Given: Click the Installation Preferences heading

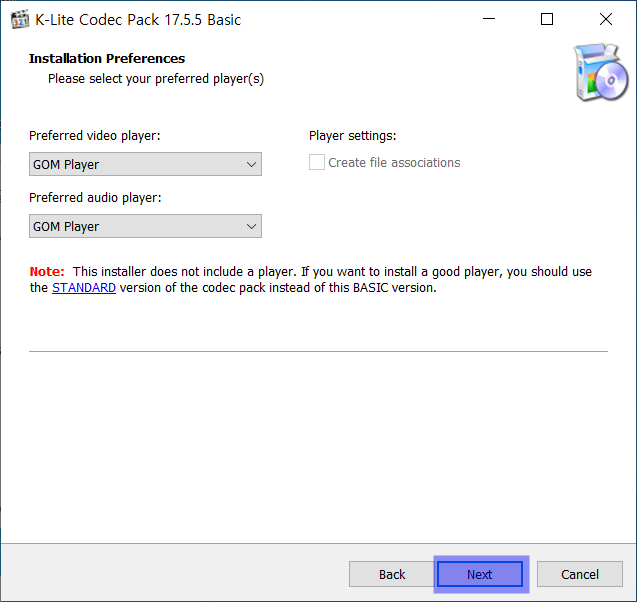Looking at the screenshot, I should [107, 58].
